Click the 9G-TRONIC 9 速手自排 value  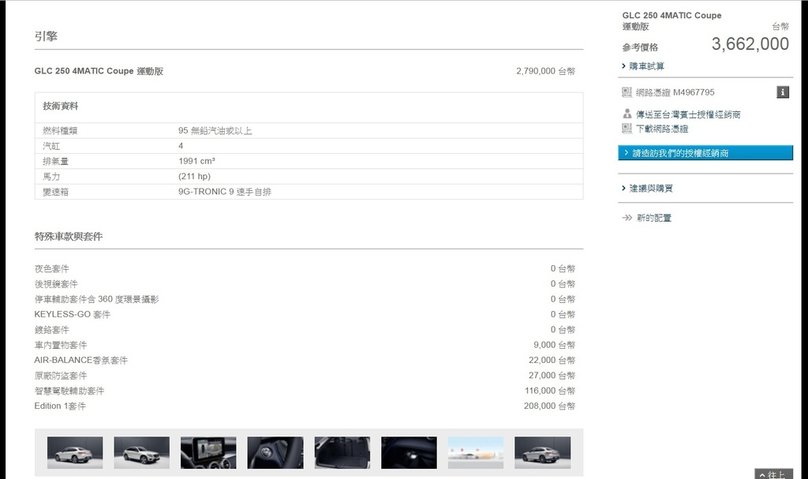pyautogui.click(x=225, y=192)
